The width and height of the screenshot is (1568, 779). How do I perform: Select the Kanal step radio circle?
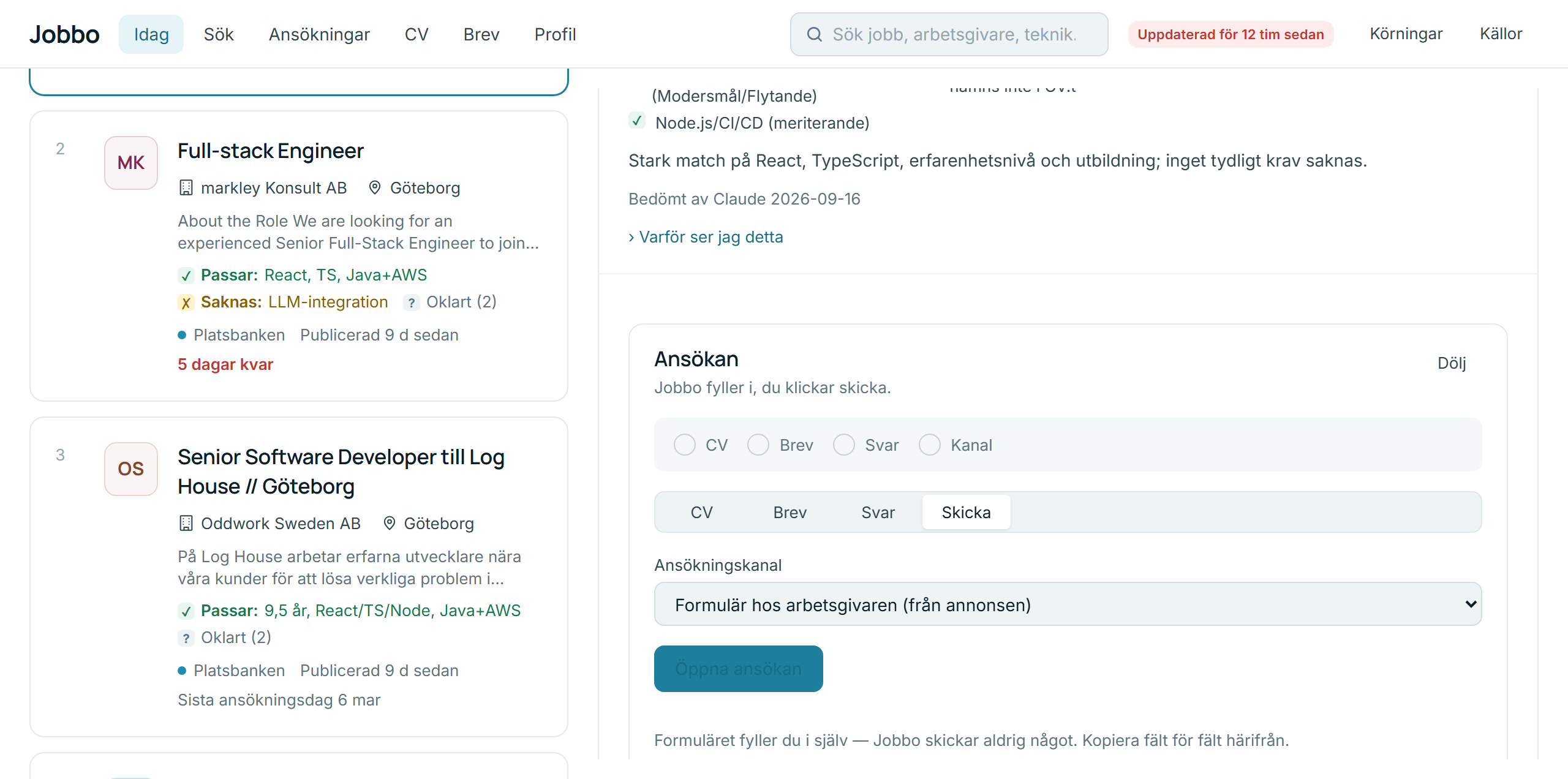(x=930, y=445)
